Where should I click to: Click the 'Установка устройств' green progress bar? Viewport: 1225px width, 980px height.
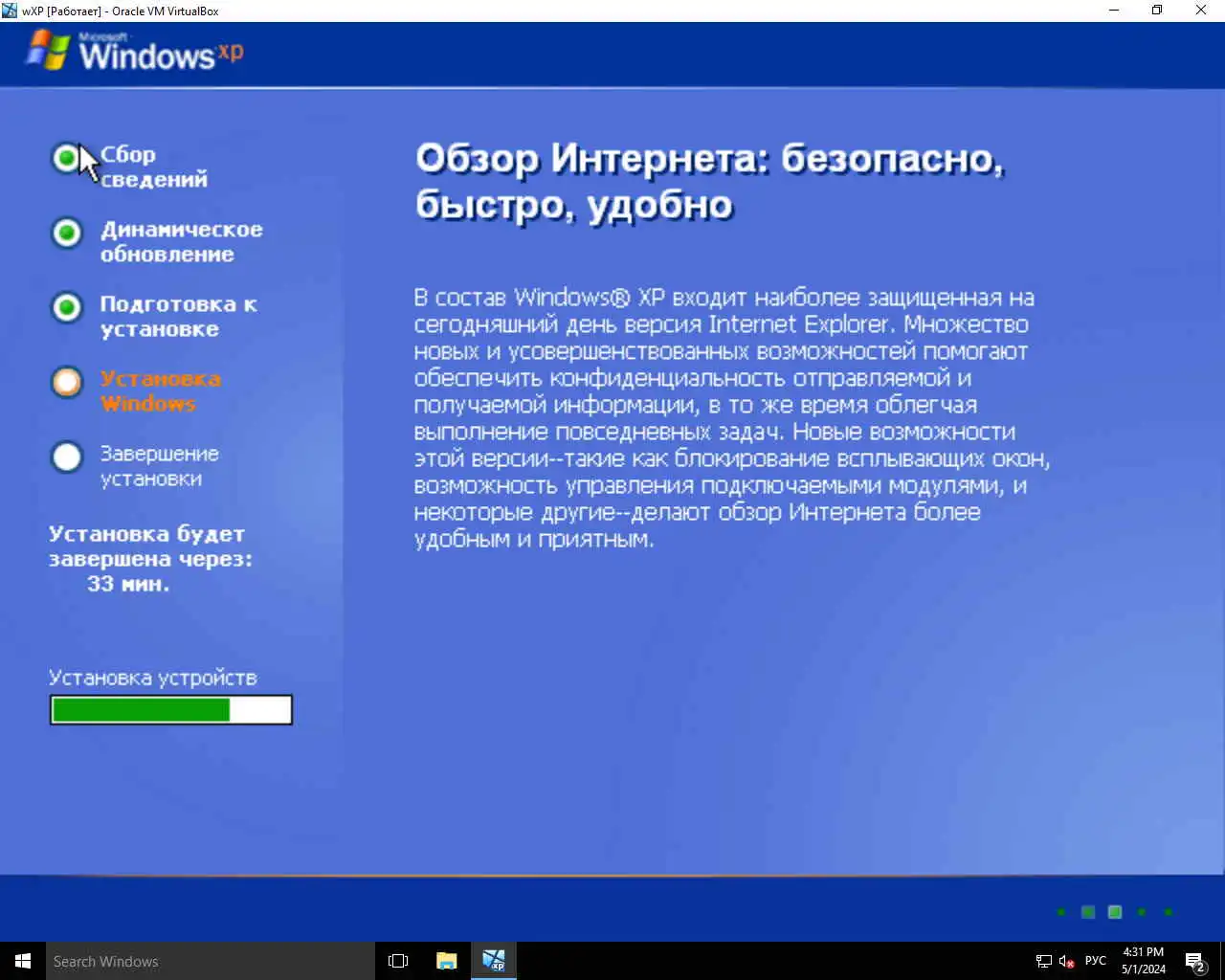pos(171,709)
